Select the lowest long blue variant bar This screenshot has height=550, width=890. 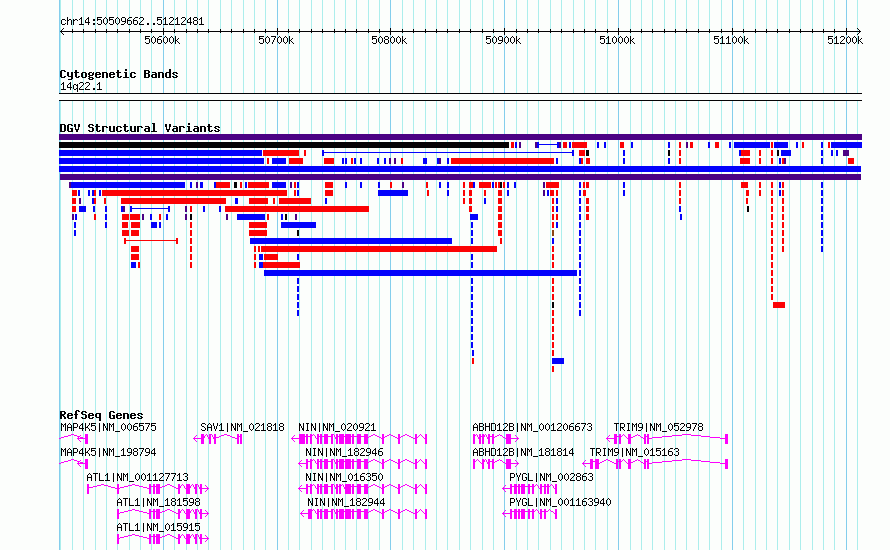(x=421, y=273)
